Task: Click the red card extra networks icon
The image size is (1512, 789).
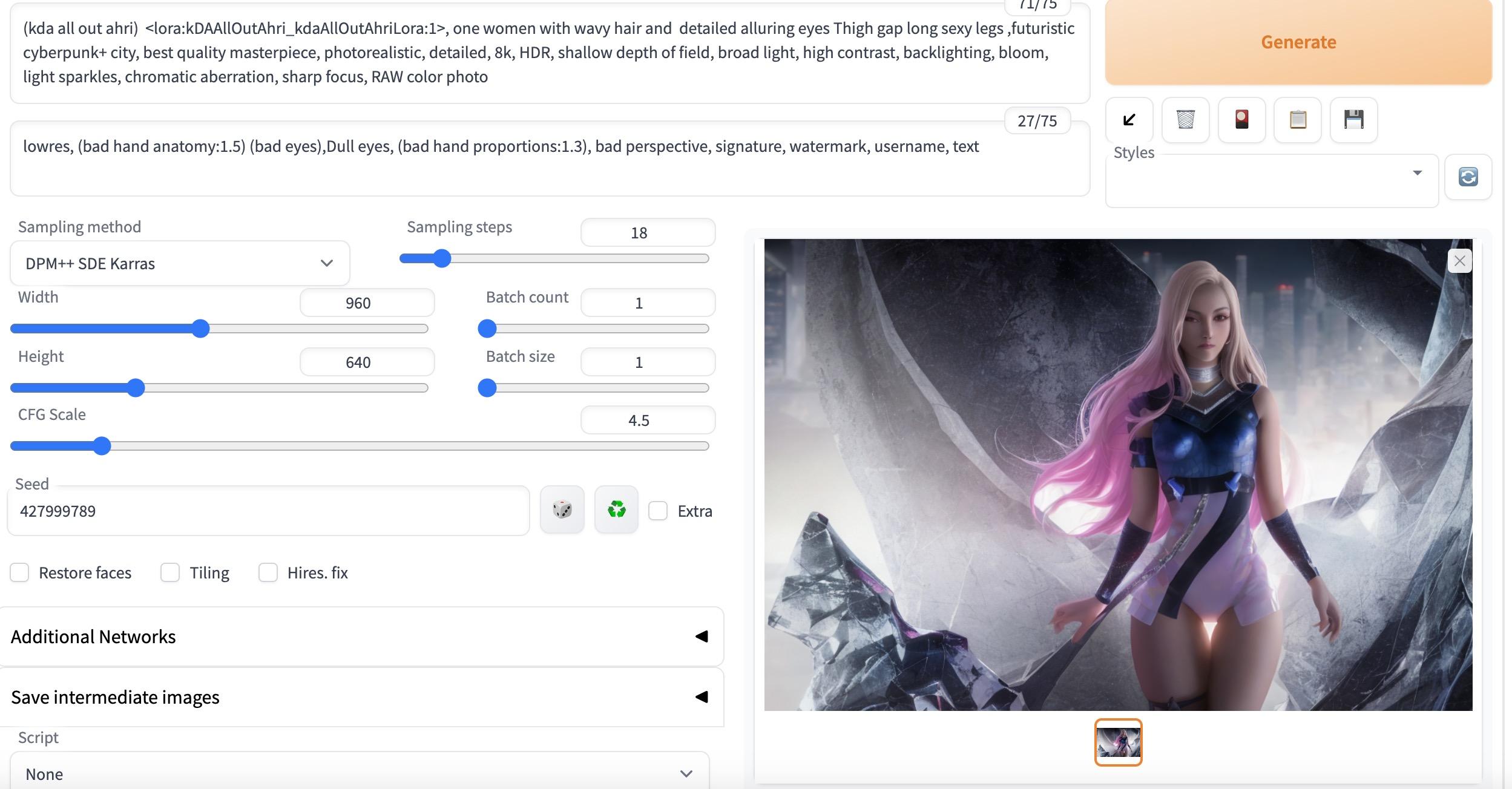Action: 1241,120
